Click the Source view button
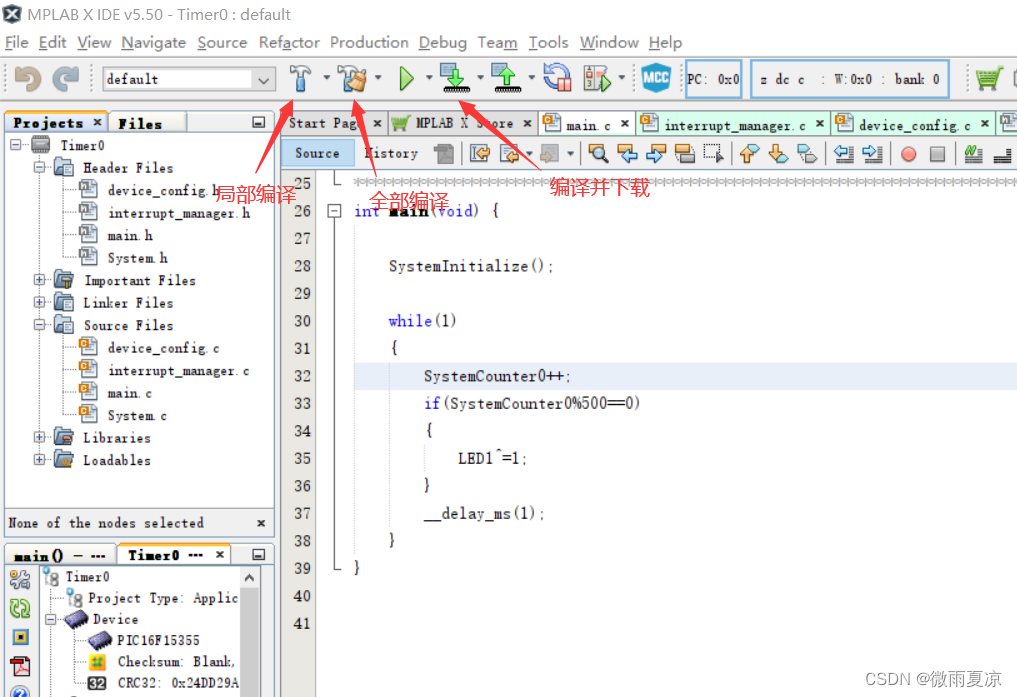The height and width of the screenshot is (697, 1017). tap(317, 154)
